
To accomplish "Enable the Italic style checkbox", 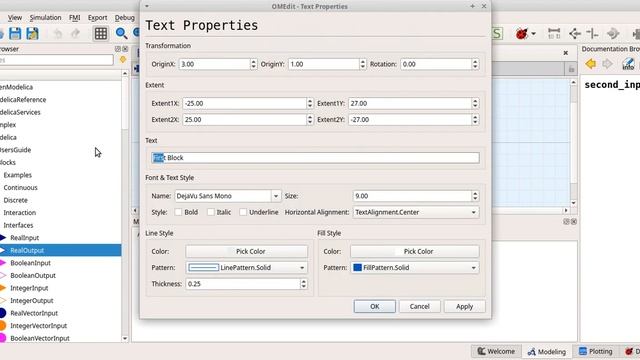I will (211, 212).
